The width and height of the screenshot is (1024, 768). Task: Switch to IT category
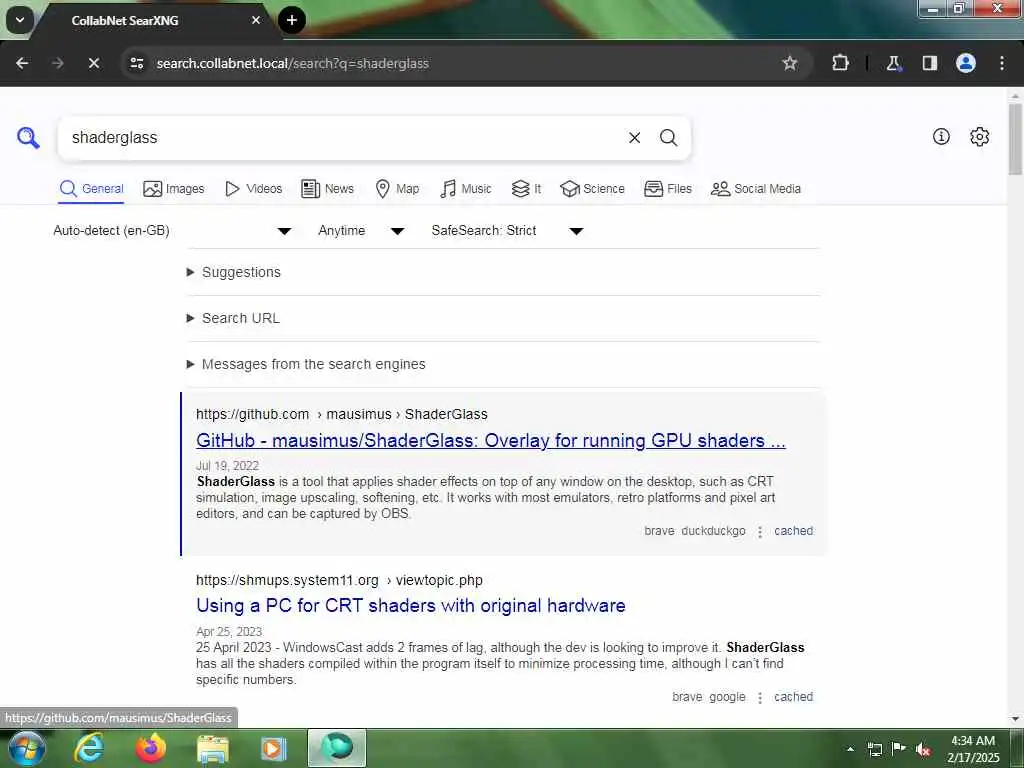point(526,189)
